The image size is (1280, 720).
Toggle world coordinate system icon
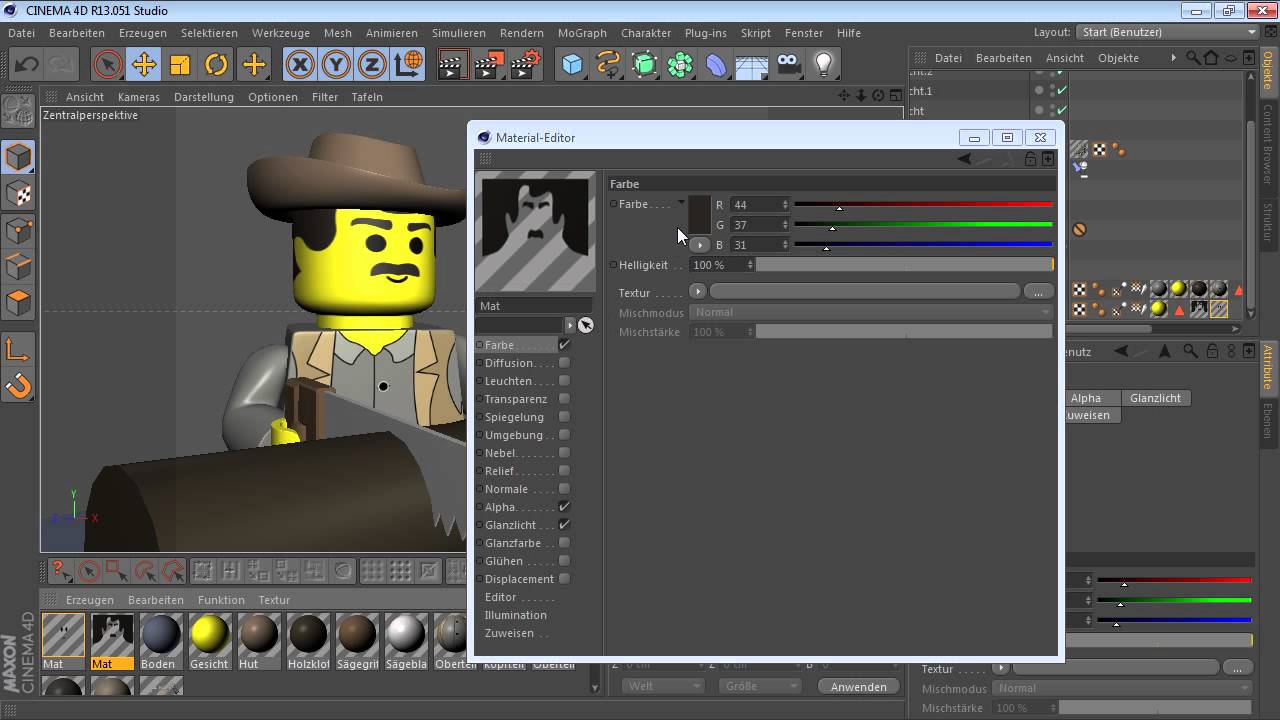tap(408, 65)
